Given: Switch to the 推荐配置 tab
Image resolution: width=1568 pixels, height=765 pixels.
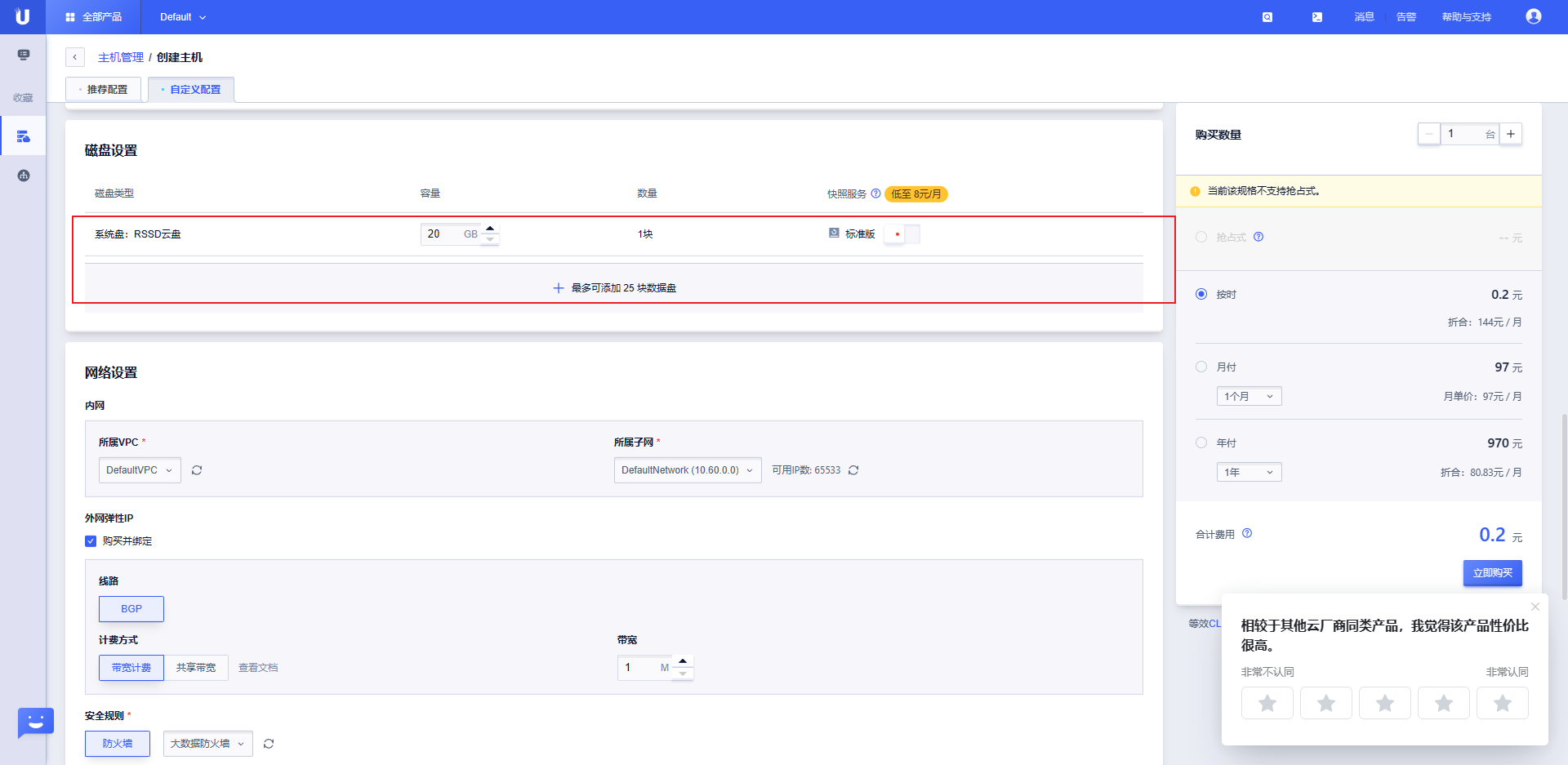Looking at the screenshot, I should click(103, 90).
